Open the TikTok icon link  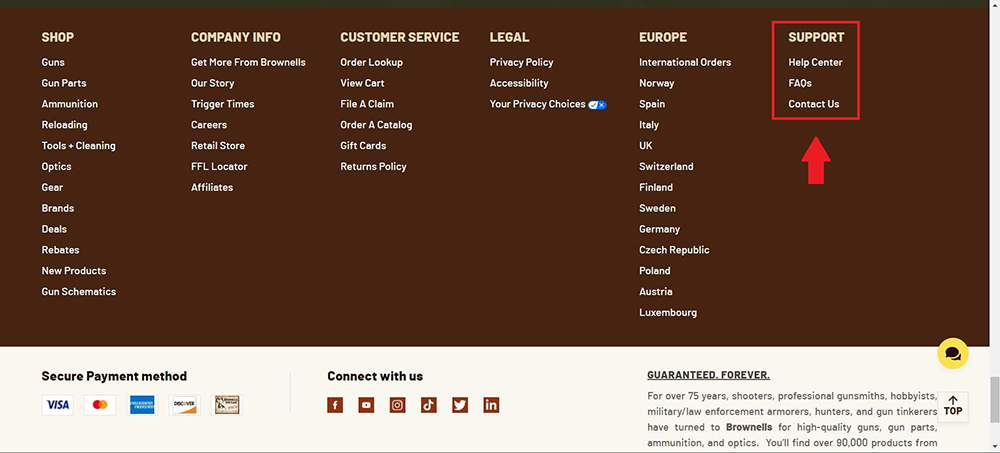point(428,405)
